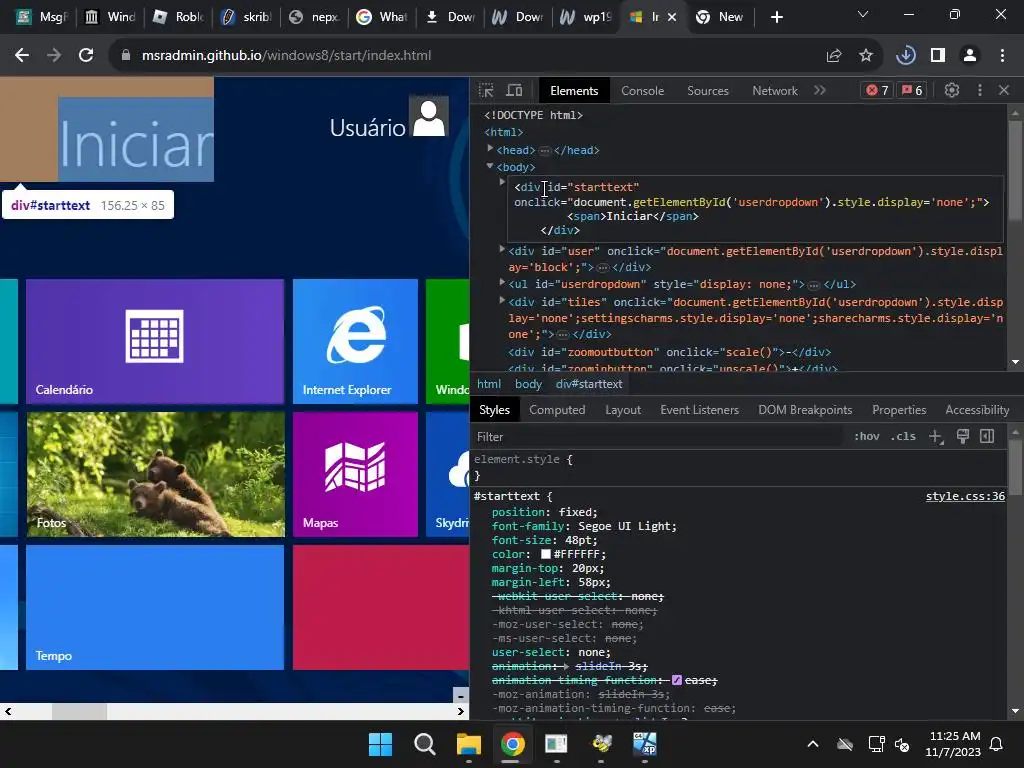Open the Chrome downloads icon
Image resolution: width=1024 pixels, height=768 pixels.
[x=906, y=56]
